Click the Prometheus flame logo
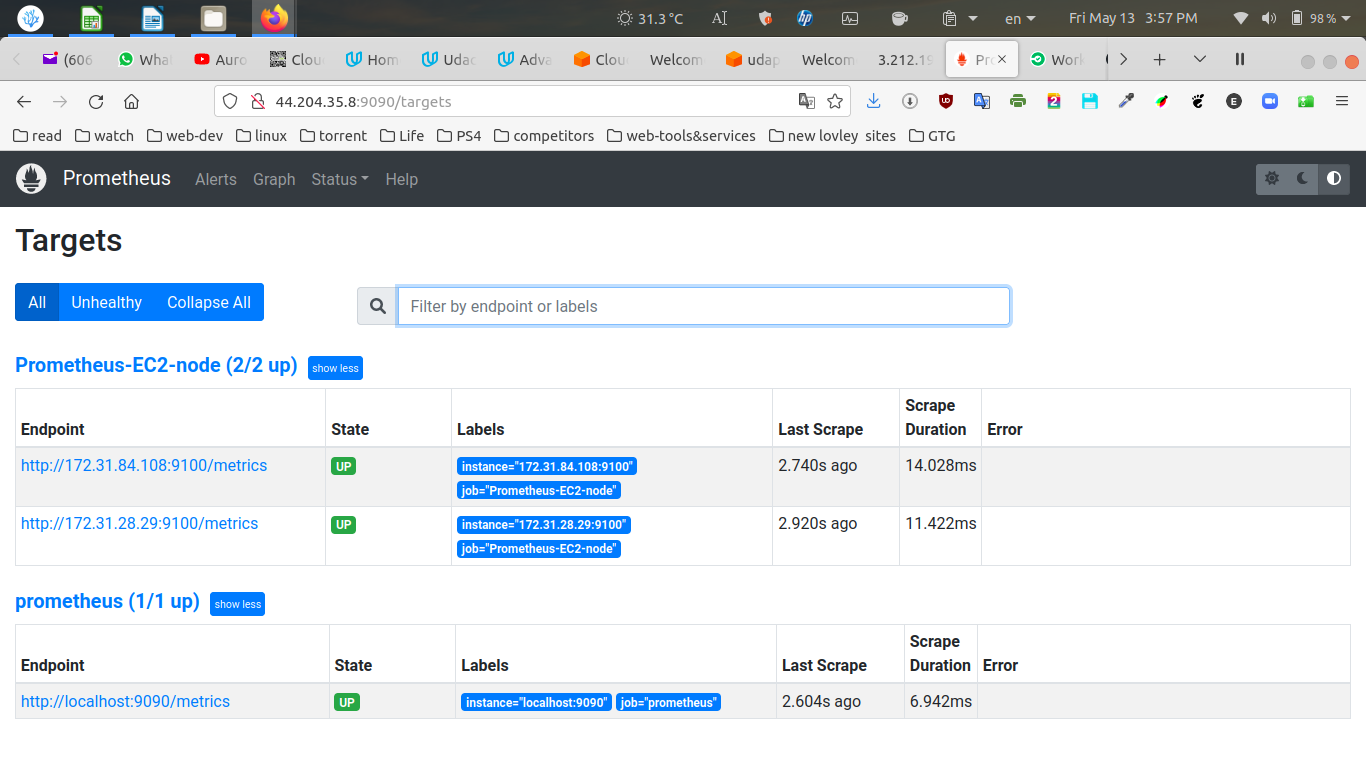This screenshot has width=1366, height=768. coord(32,179)
